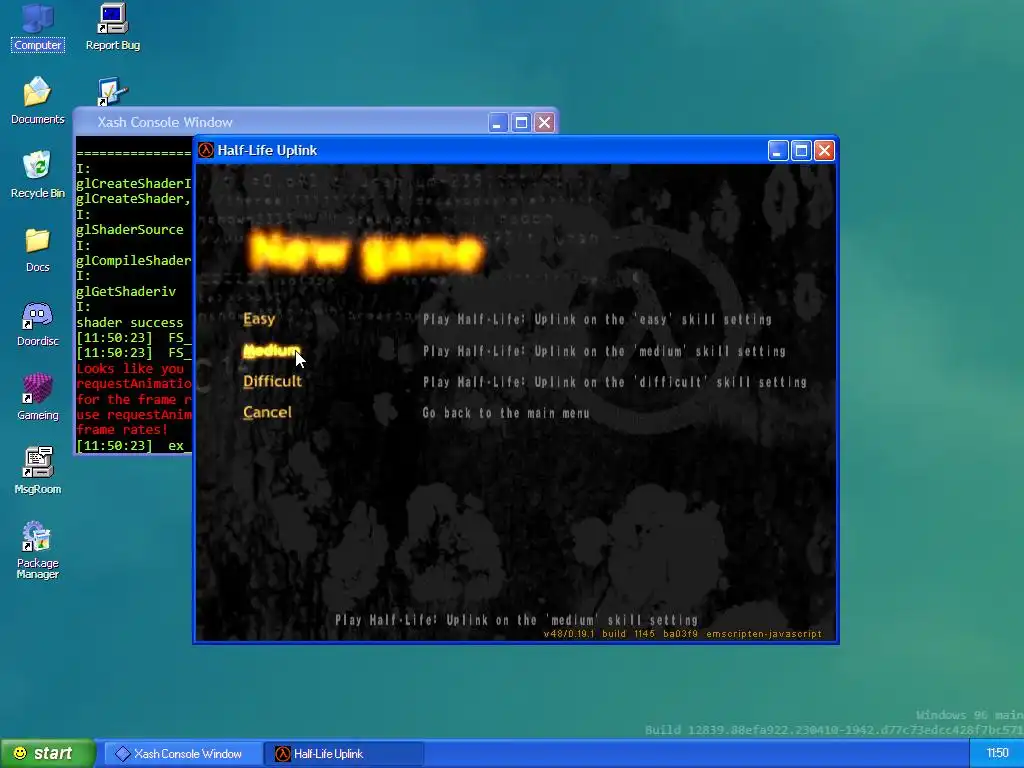Open the Recycle Bin icon

[x=38, y=174]
